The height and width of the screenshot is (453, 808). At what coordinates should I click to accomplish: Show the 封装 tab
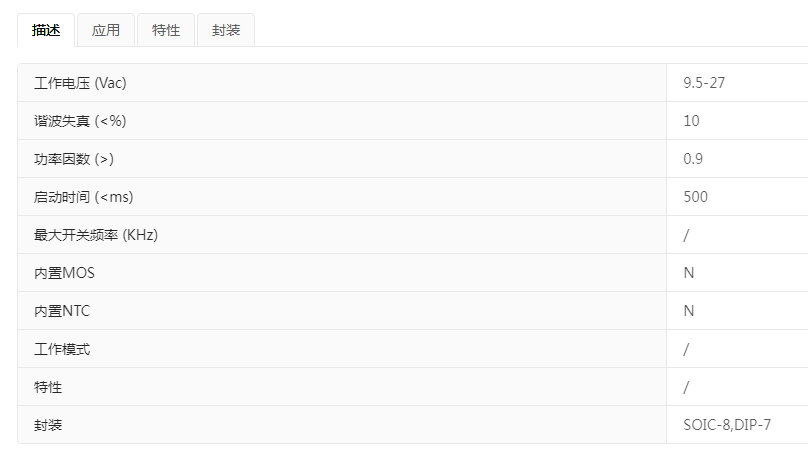pyautogui.click(x=226, y=30)
